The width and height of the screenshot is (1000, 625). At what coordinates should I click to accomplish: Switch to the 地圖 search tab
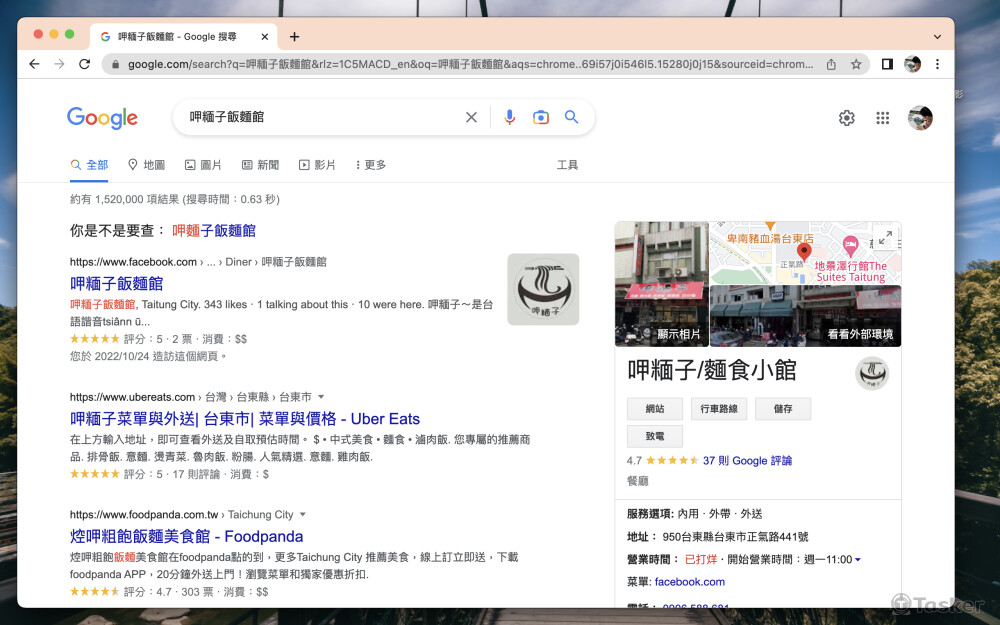[146, 164]
